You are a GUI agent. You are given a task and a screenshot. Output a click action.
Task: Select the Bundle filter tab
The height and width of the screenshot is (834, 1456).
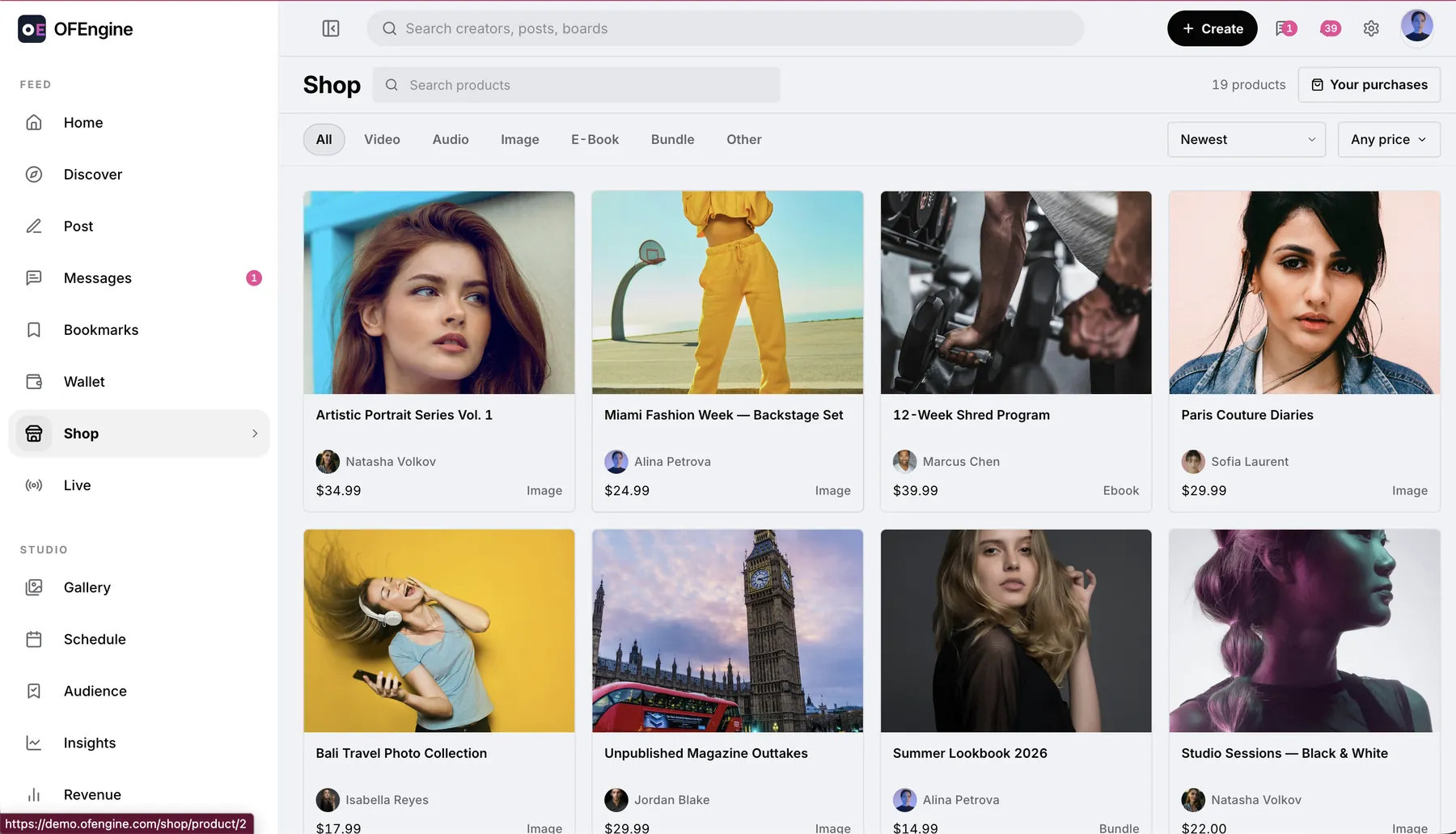pos(672,139)
